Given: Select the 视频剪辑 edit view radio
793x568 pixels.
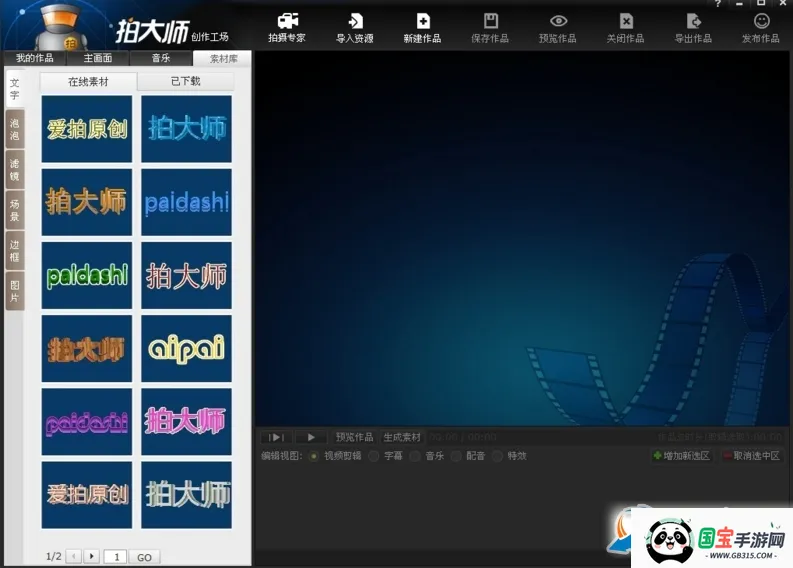Looking at the screenshot, I should point(314,456).
